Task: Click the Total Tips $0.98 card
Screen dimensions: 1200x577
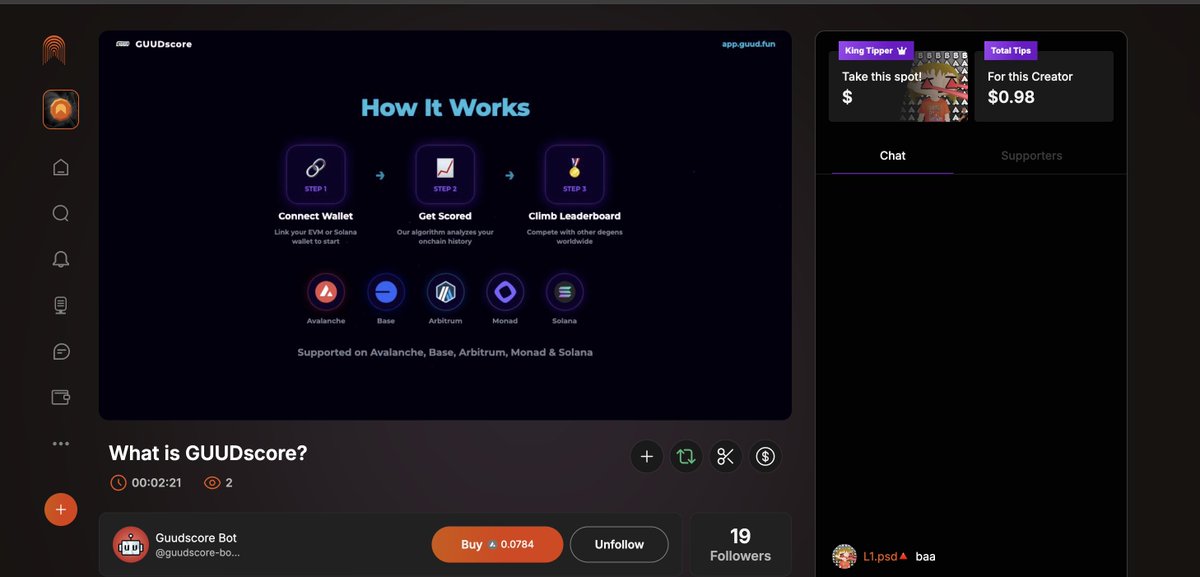Action: pos(1044,86)
